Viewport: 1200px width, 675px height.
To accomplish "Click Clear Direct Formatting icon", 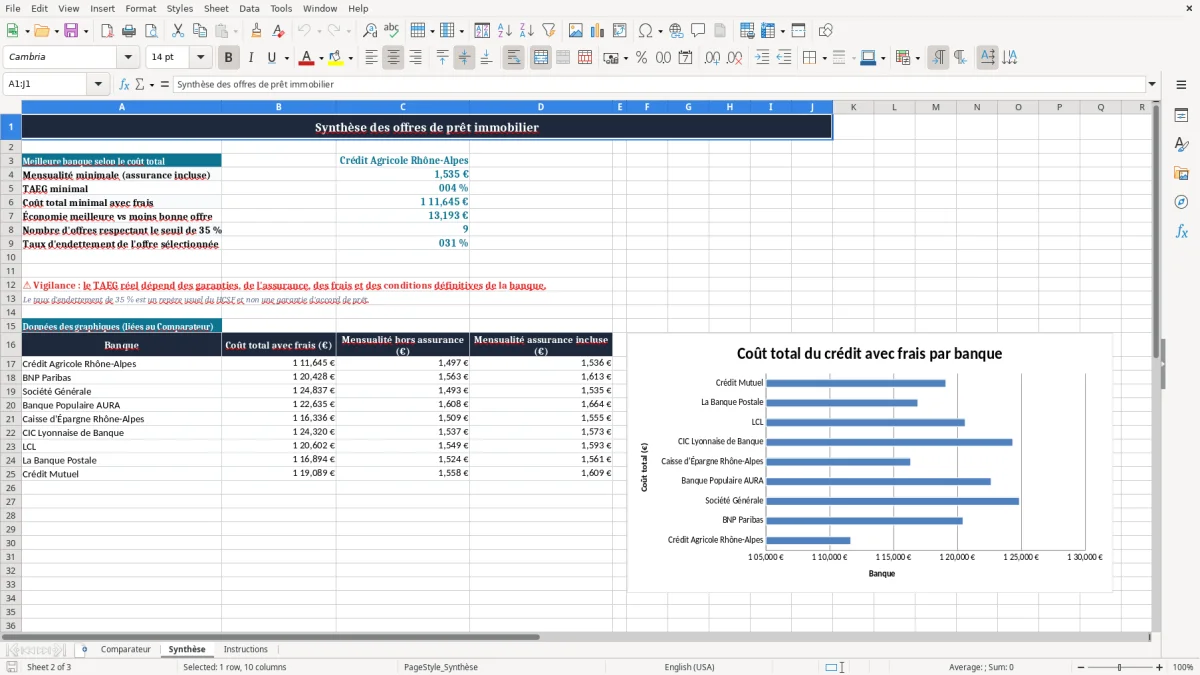I will pos(277,31).
